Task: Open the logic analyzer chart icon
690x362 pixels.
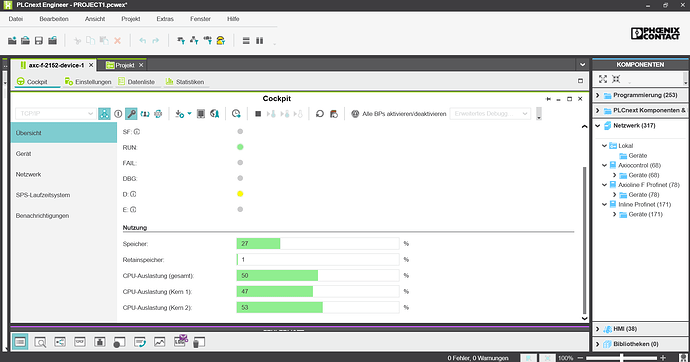Action: point(159,342)
